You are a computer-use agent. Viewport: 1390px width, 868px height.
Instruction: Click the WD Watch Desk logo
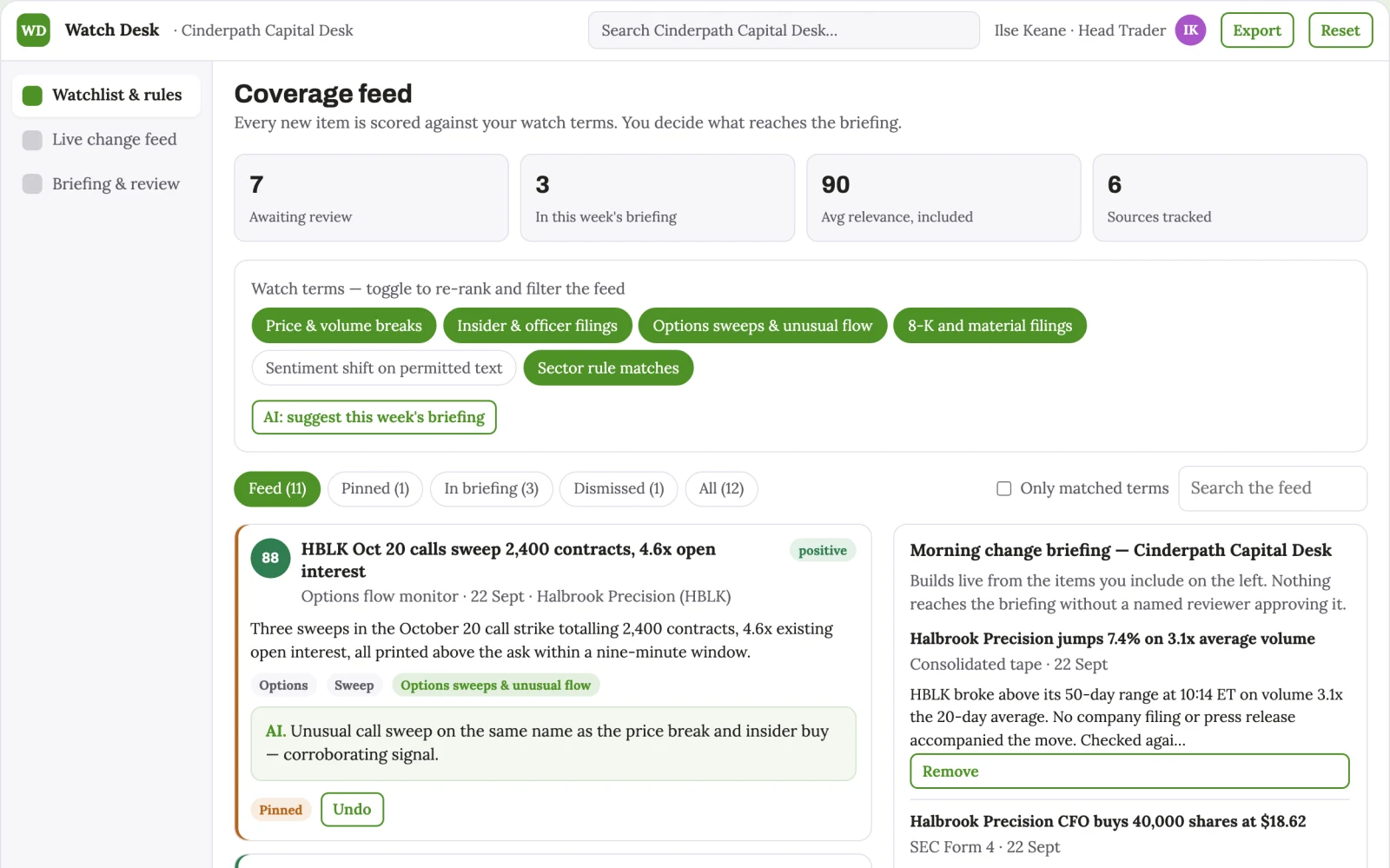click(33, 30)
